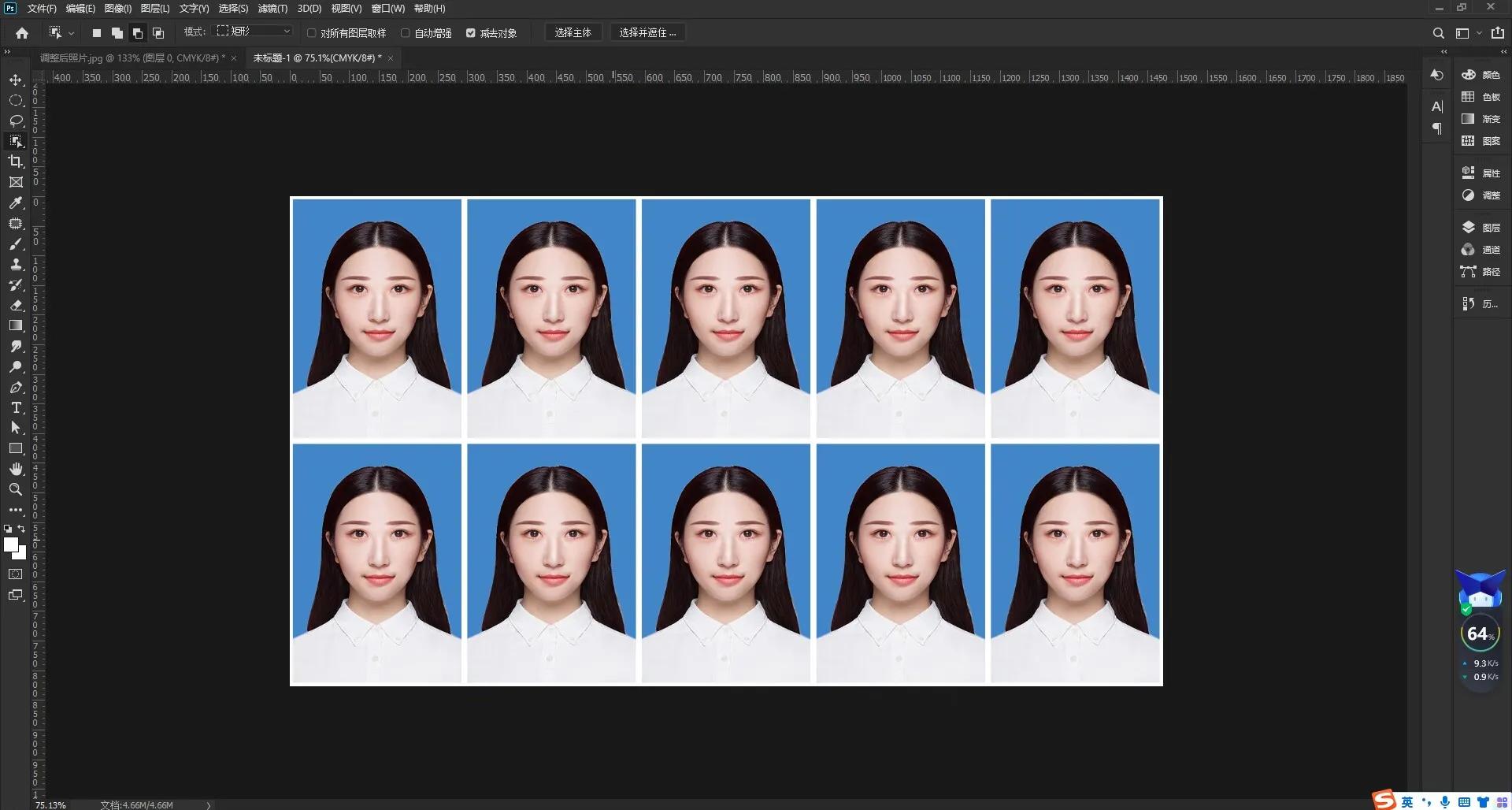This screenshot has width=1512, height=810.
Task: Enable 自动增强 checkbox
Action: point(406,33)
